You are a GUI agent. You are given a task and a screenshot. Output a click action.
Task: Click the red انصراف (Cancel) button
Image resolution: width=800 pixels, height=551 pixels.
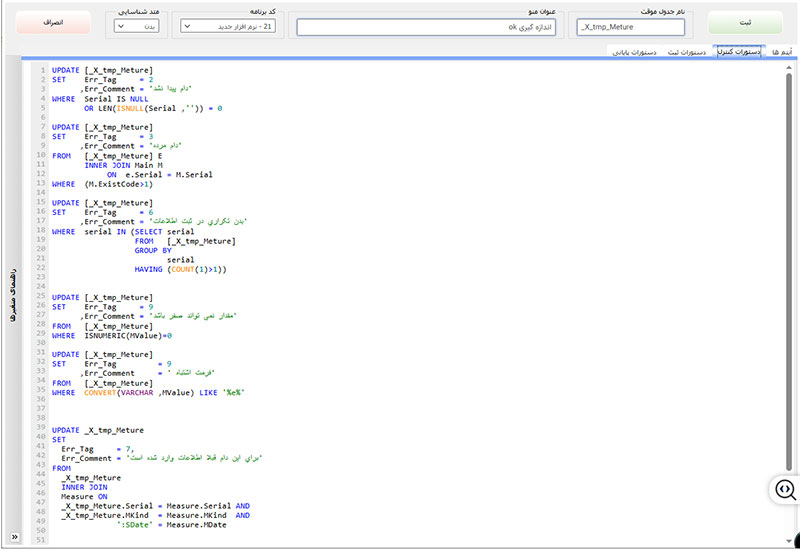[53, 23]
